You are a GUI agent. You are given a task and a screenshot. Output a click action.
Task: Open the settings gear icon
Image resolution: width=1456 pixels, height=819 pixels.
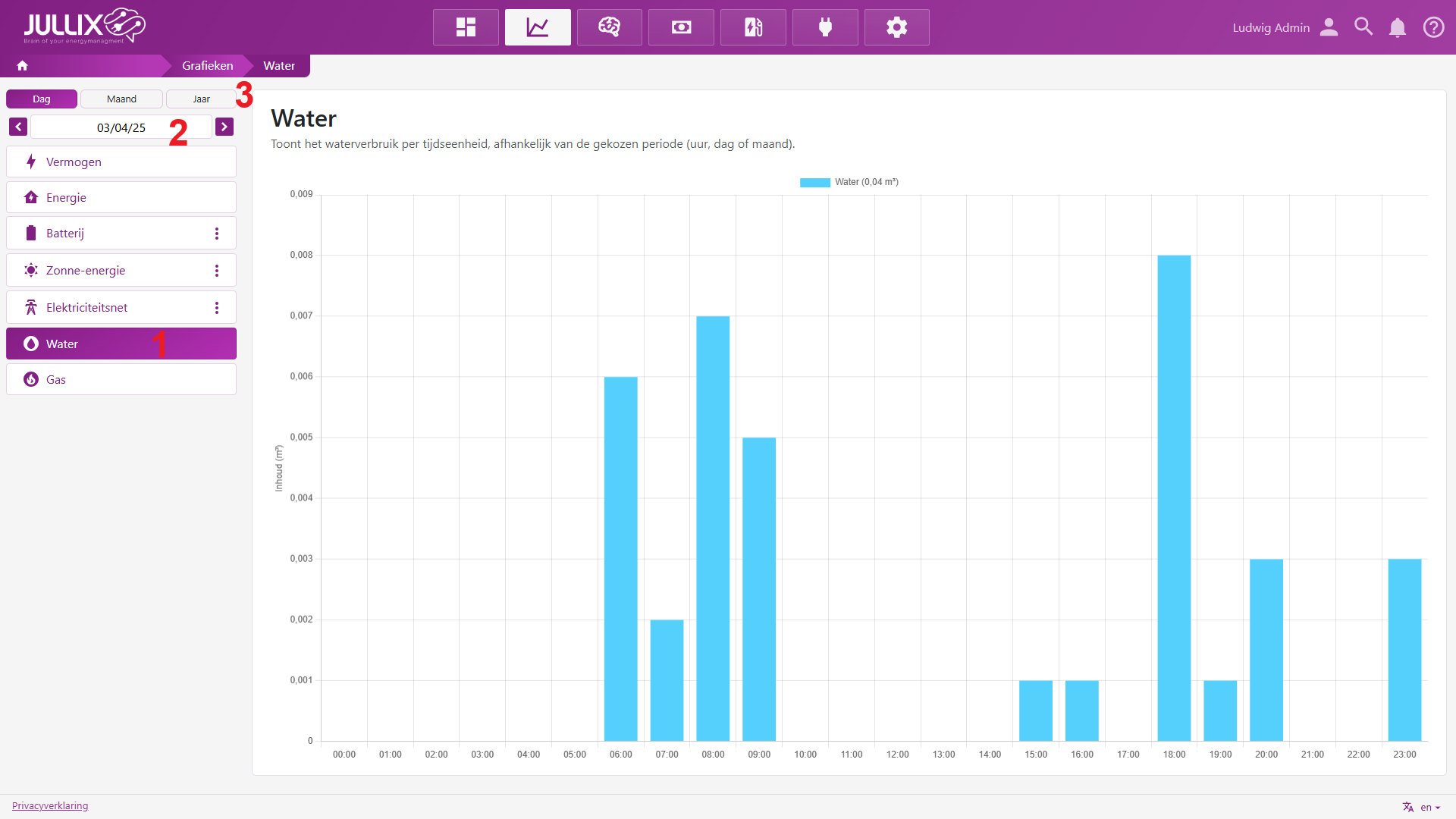click(x=896, y=27)
